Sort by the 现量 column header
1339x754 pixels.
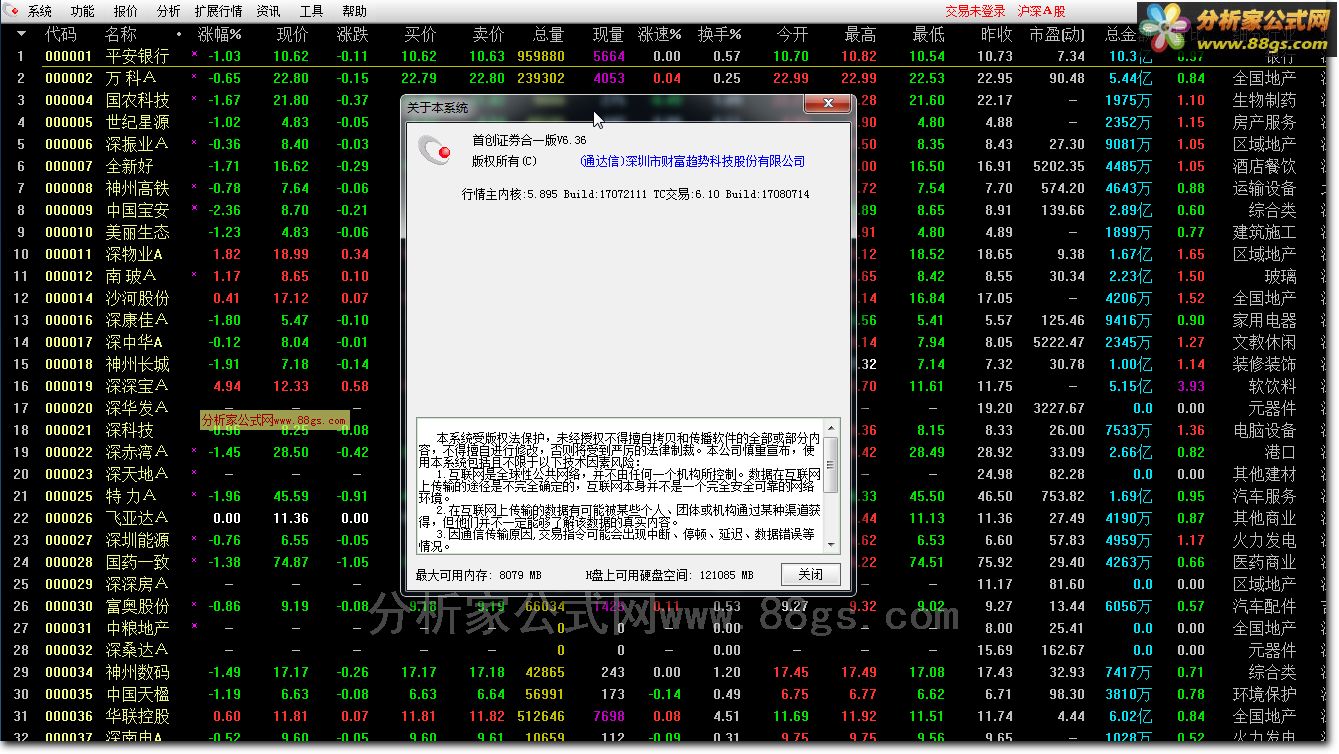point(608,34)
